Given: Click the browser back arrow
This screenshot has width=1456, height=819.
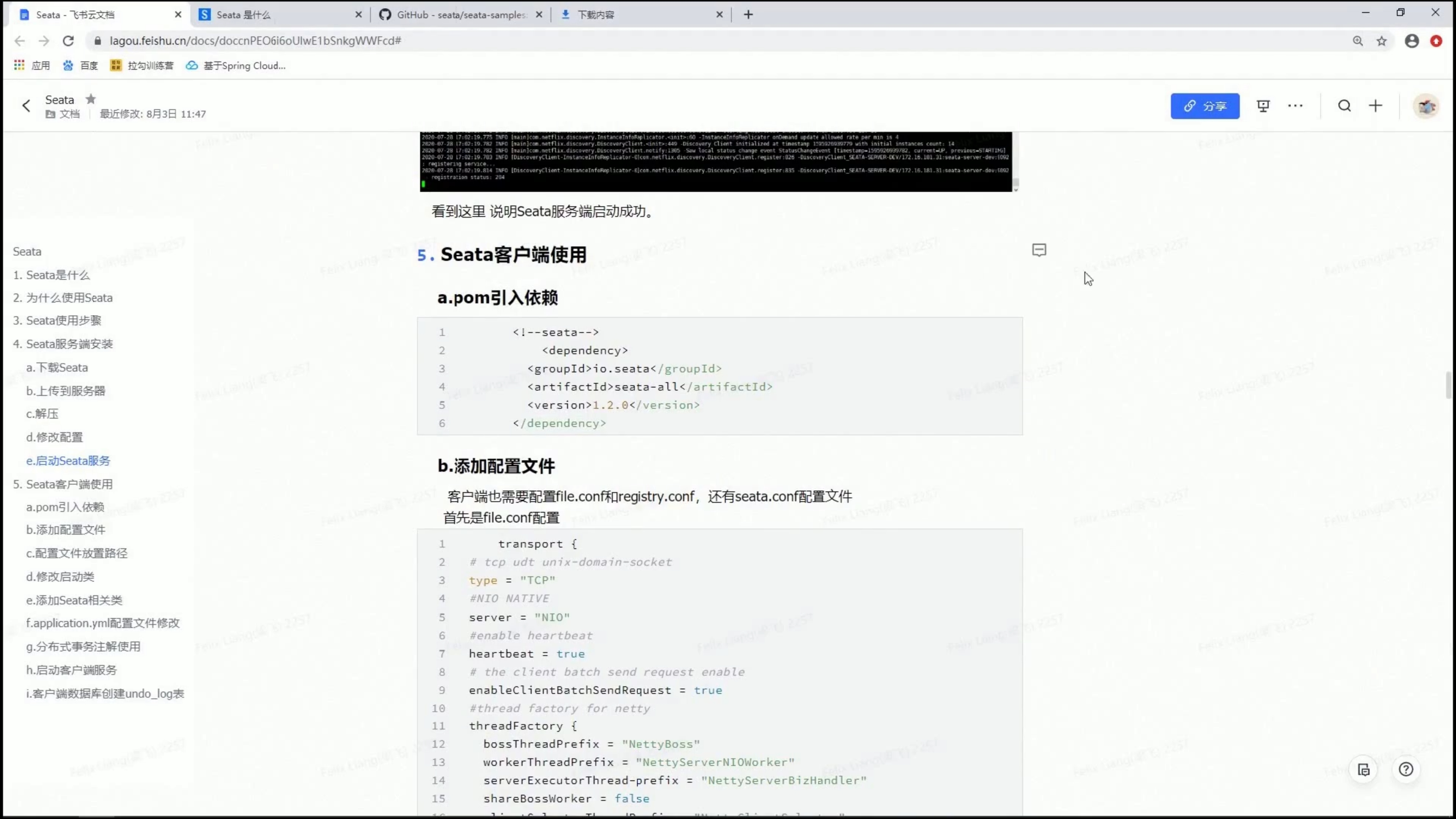Looking at the screenshot, I should coord(20,41).
